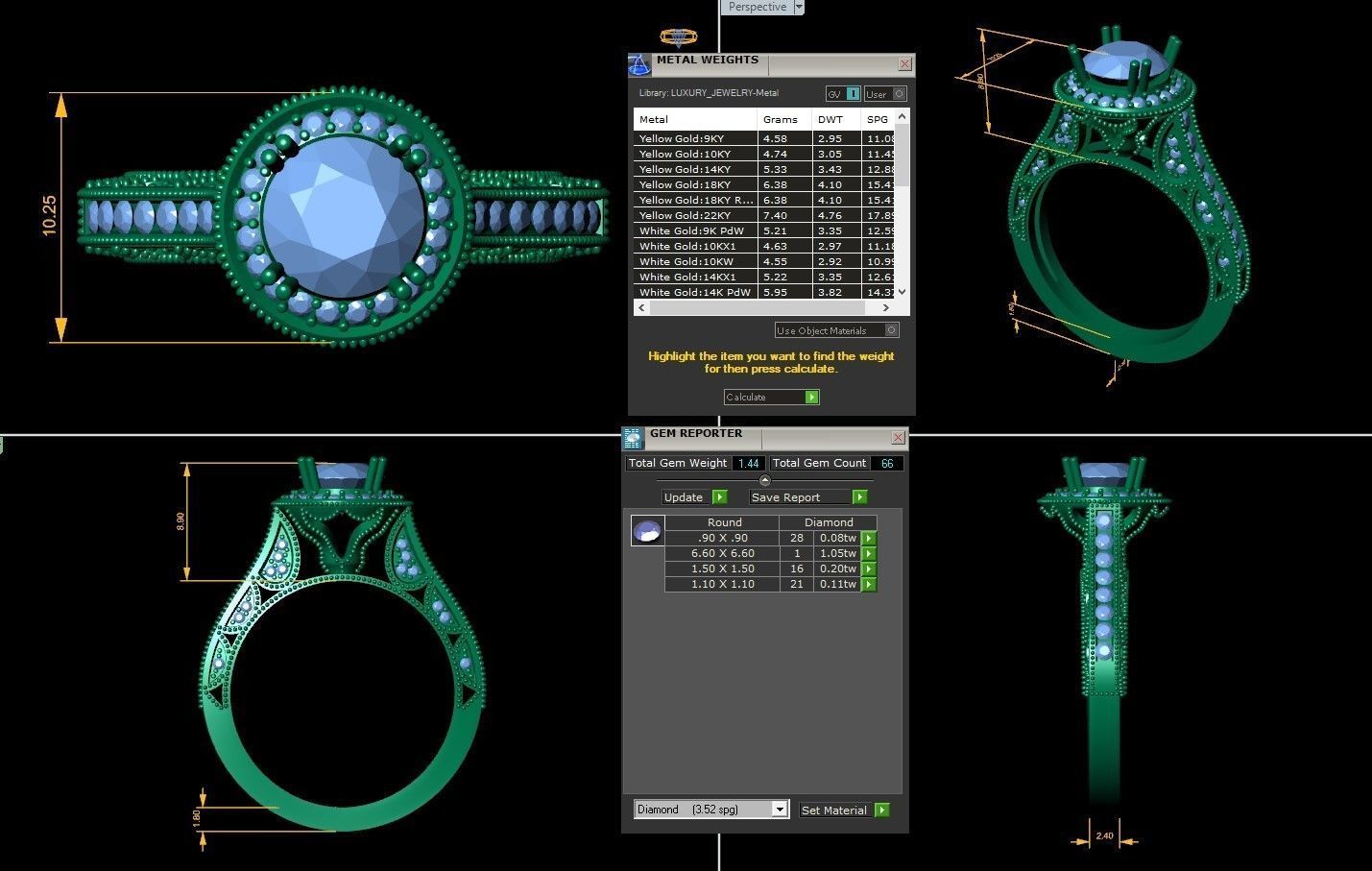Select the White Gold:10KX1 row
Viewport: 1372px width, 871px height.
764,246
